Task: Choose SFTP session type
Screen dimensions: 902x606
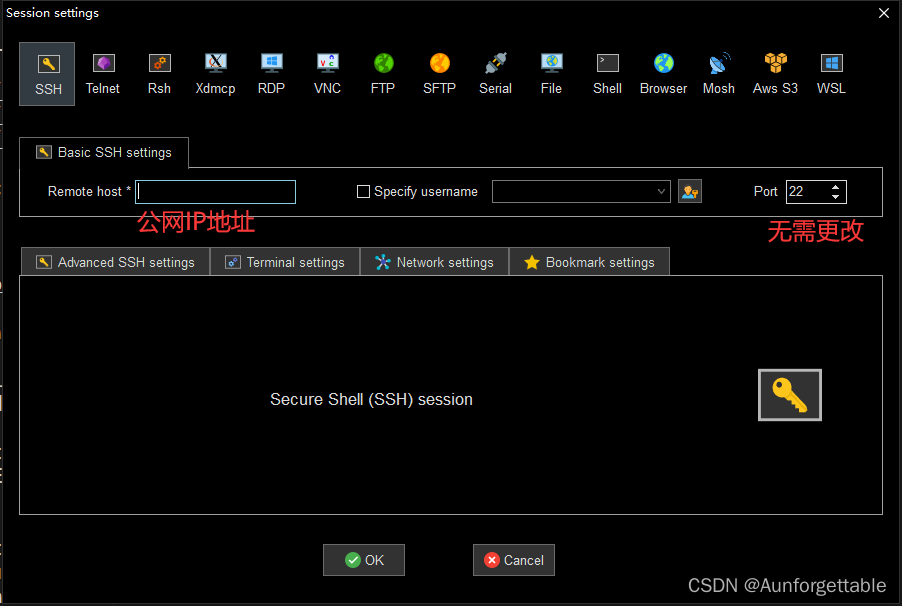Action: [439, 74]
